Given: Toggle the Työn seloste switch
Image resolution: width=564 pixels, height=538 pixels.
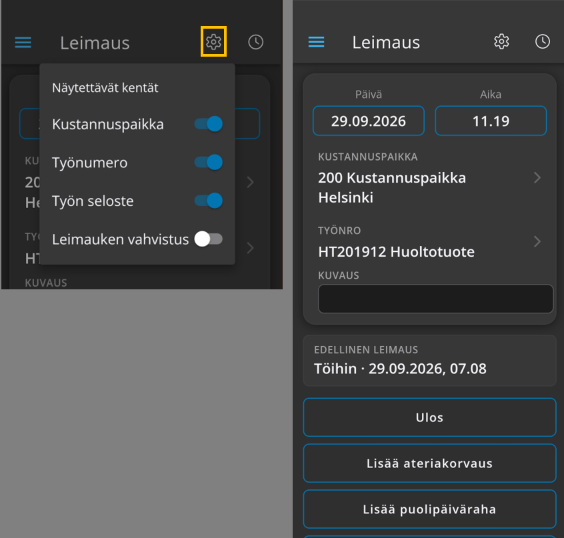Looking at the screenshot, I should coord(209,201).
